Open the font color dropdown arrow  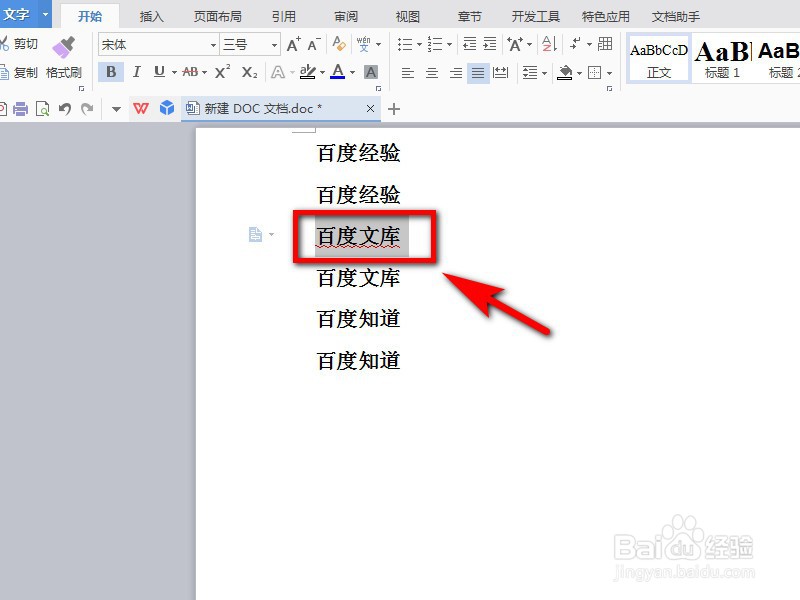pos(352,72)
